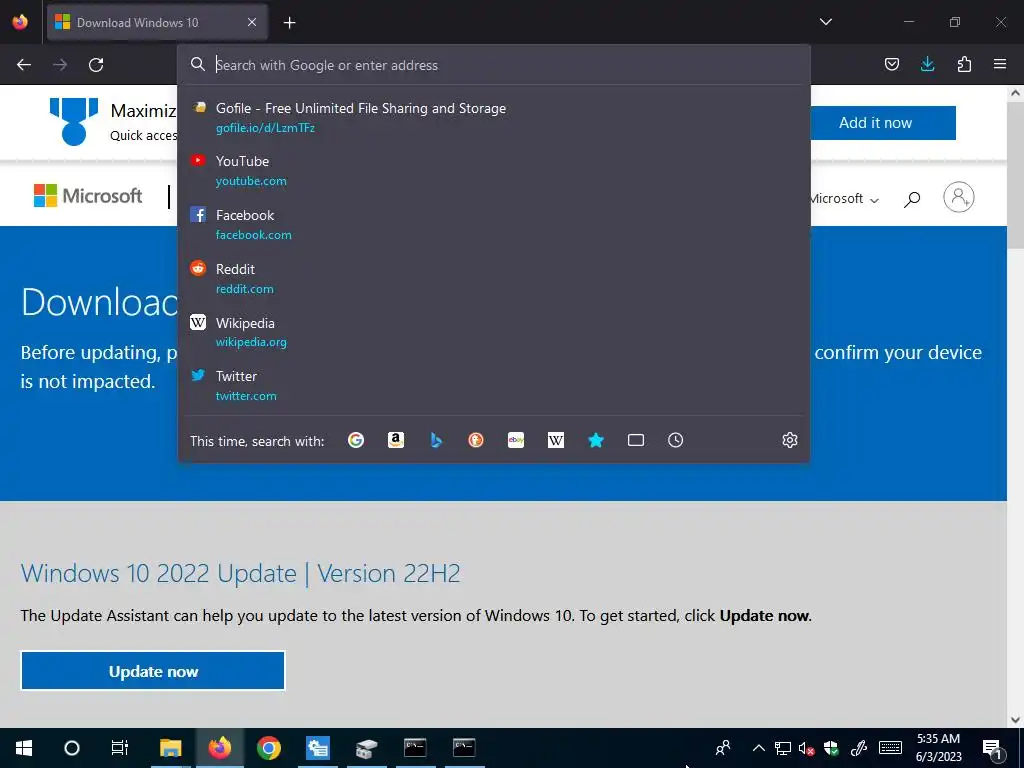Expand the list all tabs chevron

(825, 22)
